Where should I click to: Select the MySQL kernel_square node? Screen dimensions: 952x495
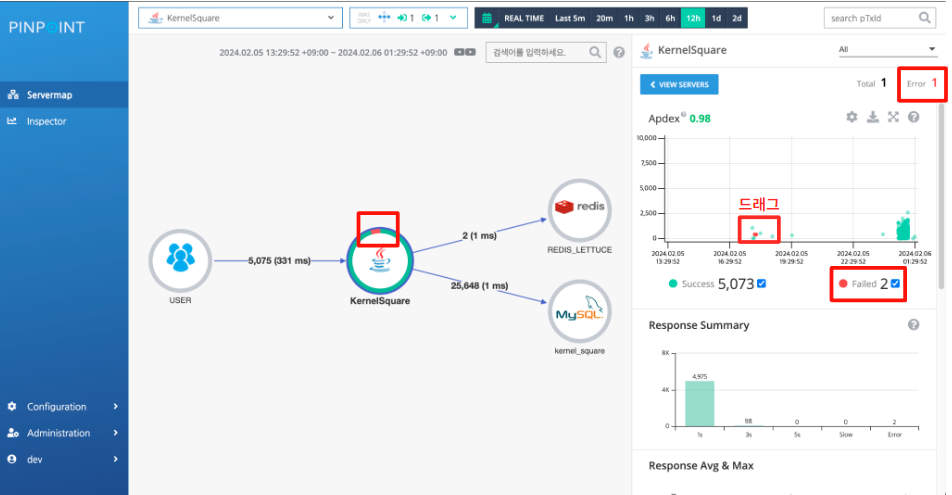tap(580, 312)
